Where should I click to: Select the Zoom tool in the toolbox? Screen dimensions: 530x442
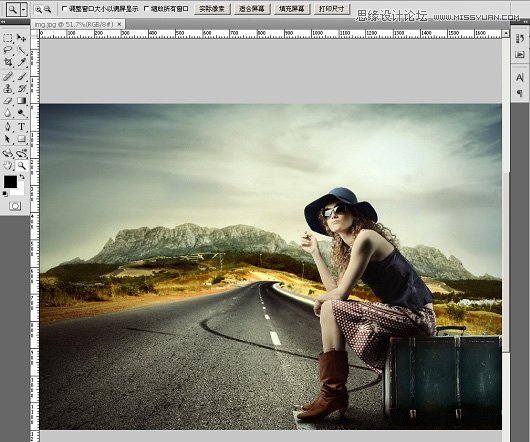point(21,166)
